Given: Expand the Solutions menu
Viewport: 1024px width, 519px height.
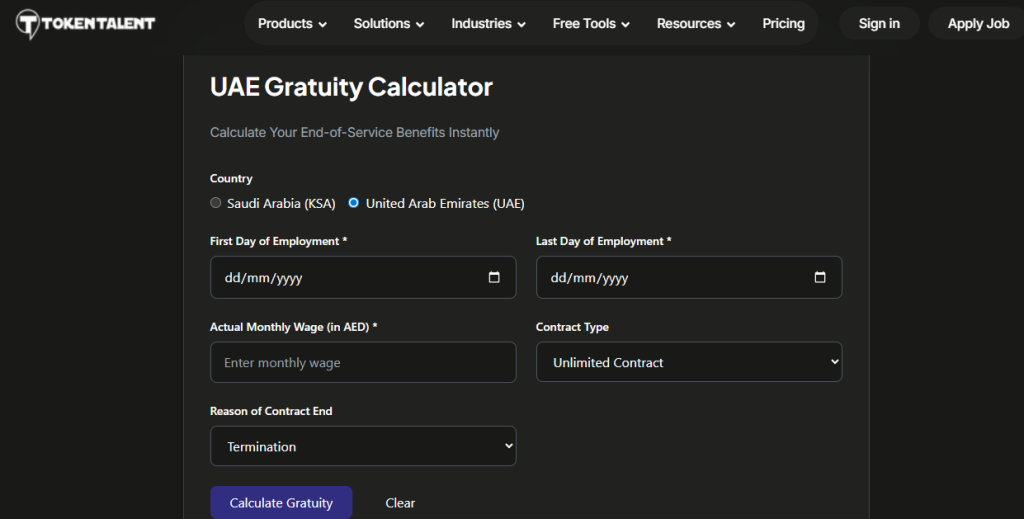Looking at the screenshot, I should (x=389, y=23).
